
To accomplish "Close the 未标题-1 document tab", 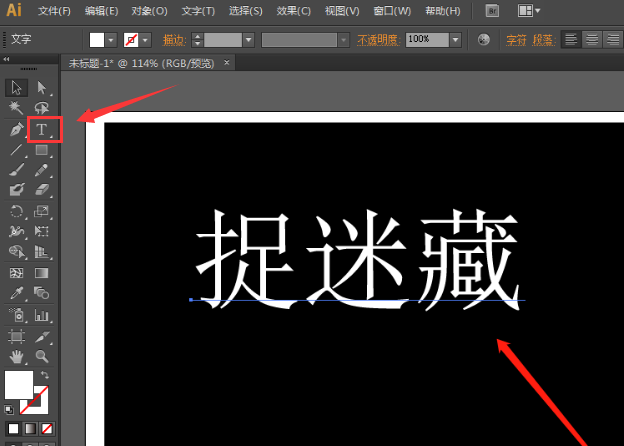I will click(x=226, y=62).
